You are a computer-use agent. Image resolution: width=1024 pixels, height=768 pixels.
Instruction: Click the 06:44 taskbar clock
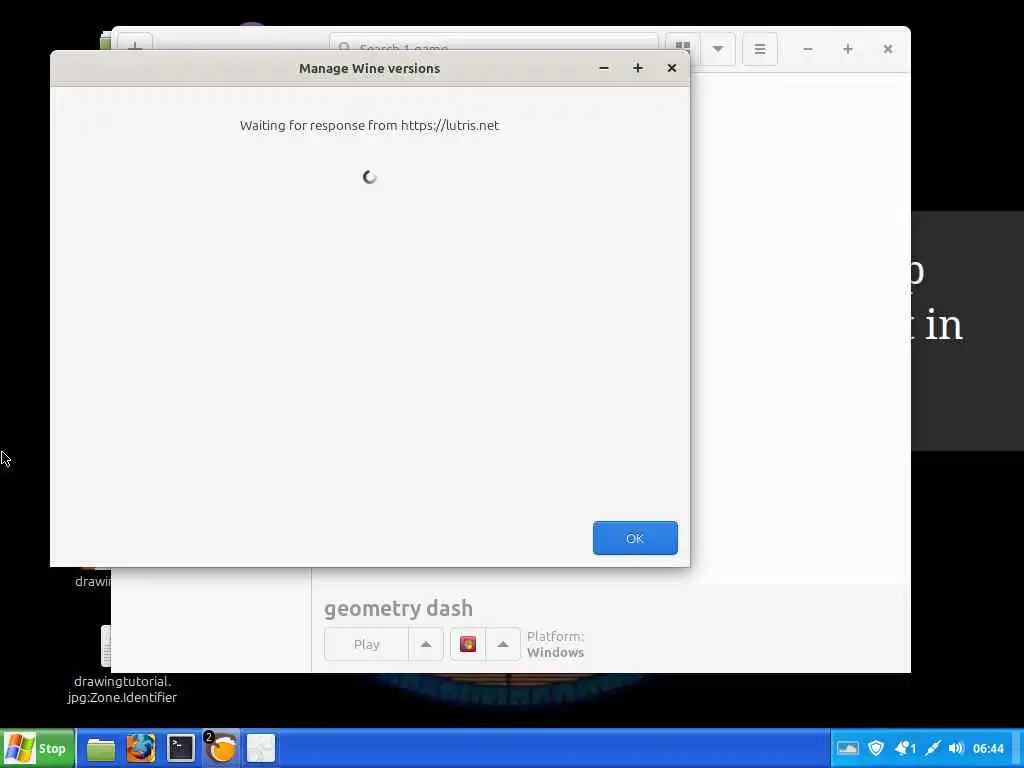pyautogui.click(x=988, y=748)
